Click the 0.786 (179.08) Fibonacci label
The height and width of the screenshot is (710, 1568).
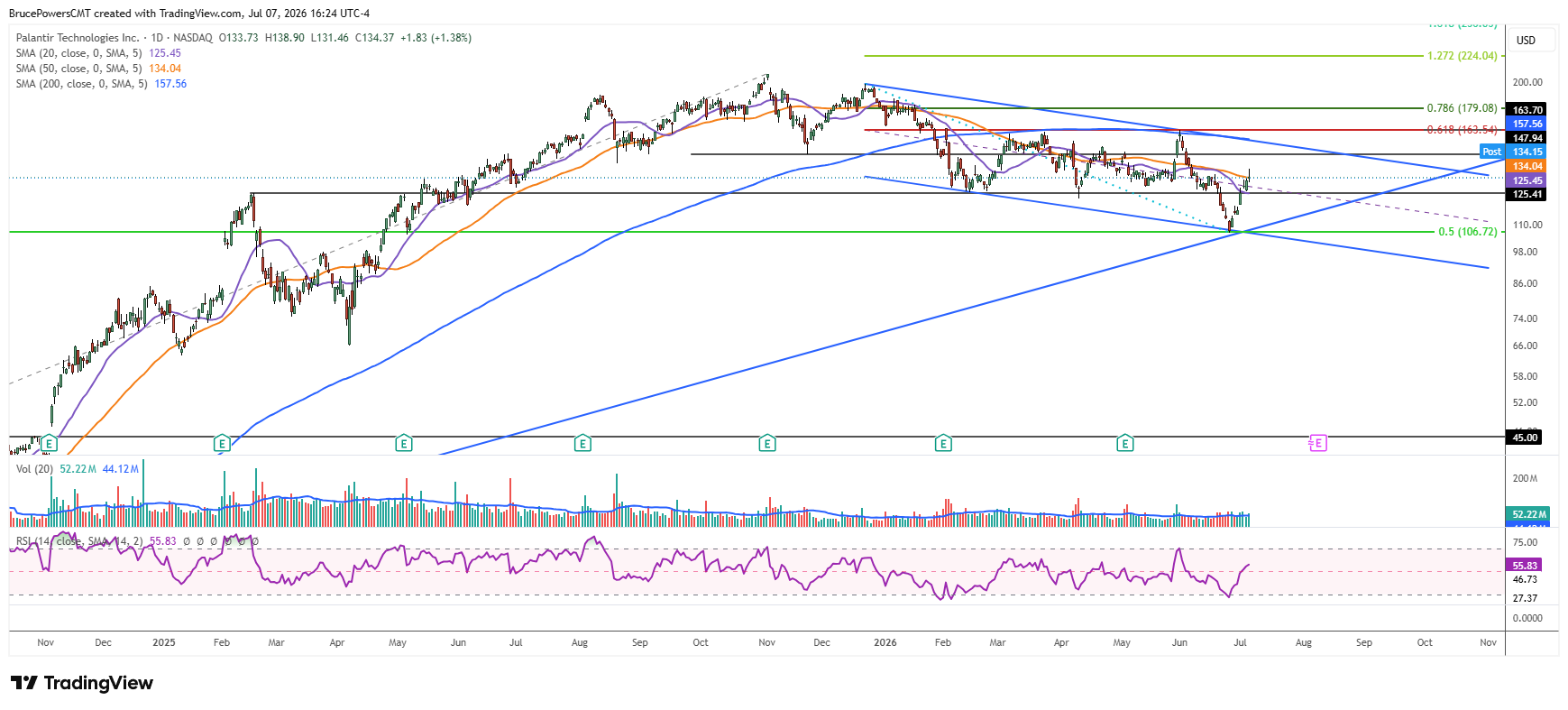(x=1462, y=108)
